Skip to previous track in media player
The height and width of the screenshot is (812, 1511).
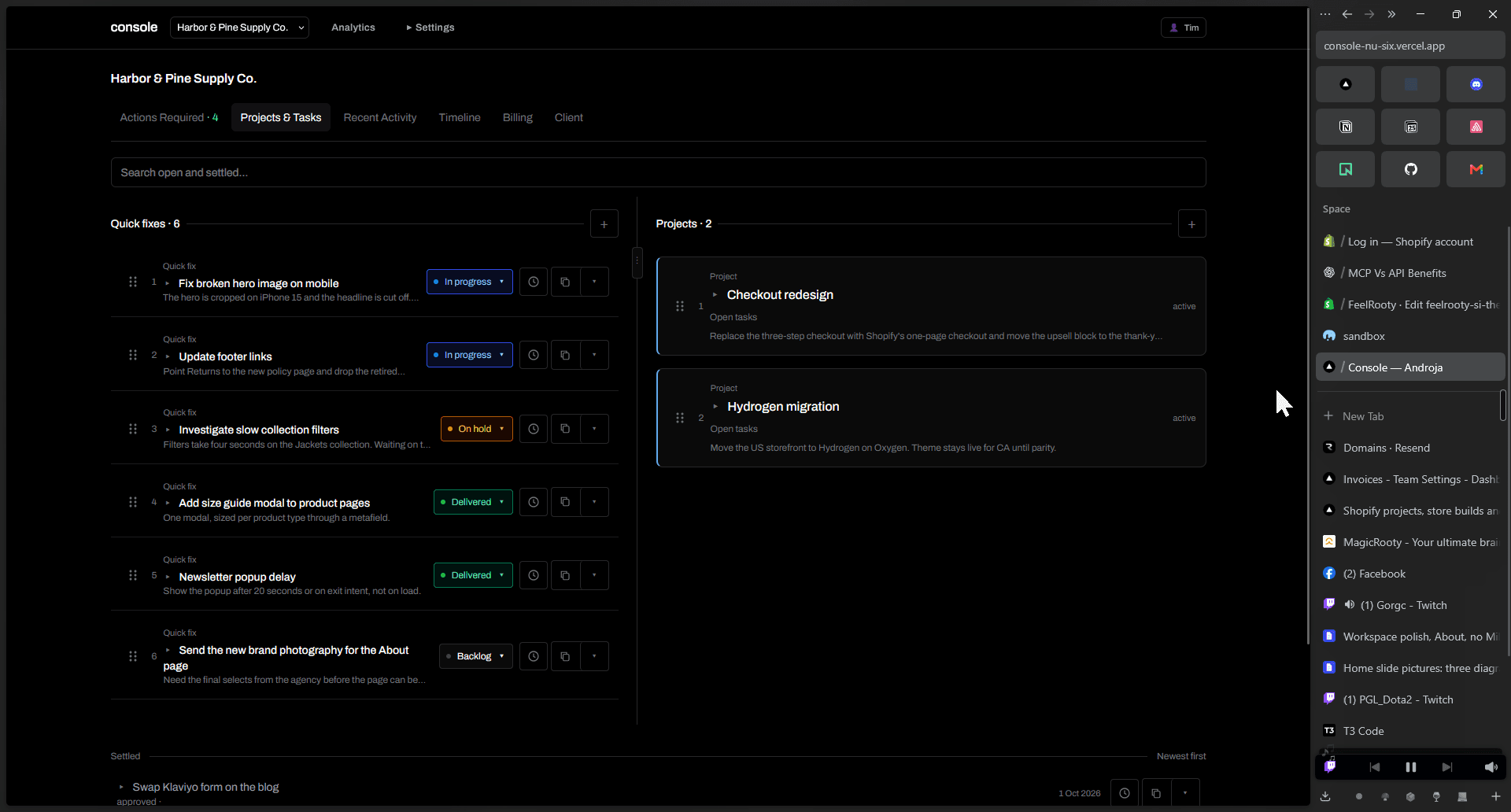coord(1374,767)
